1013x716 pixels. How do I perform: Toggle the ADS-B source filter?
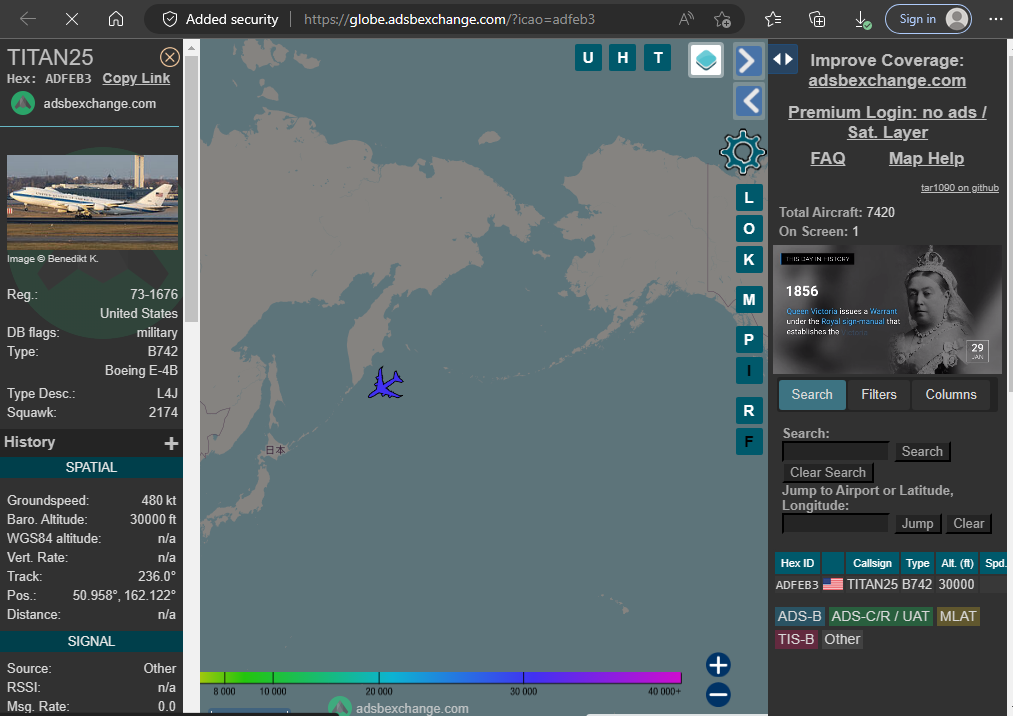[x=799, y=616]
